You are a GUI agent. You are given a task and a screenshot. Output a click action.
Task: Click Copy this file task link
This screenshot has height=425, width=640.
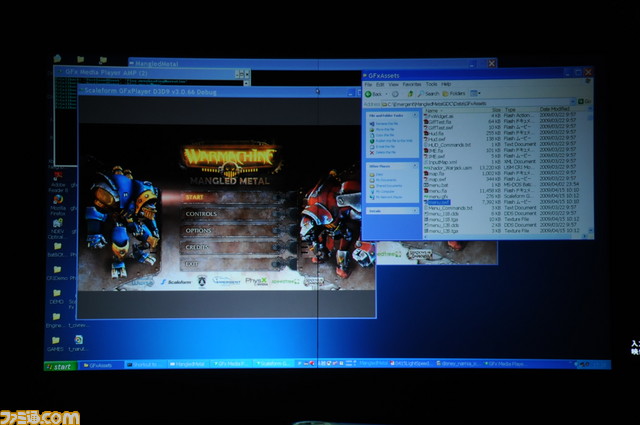[x=382, y=135]
